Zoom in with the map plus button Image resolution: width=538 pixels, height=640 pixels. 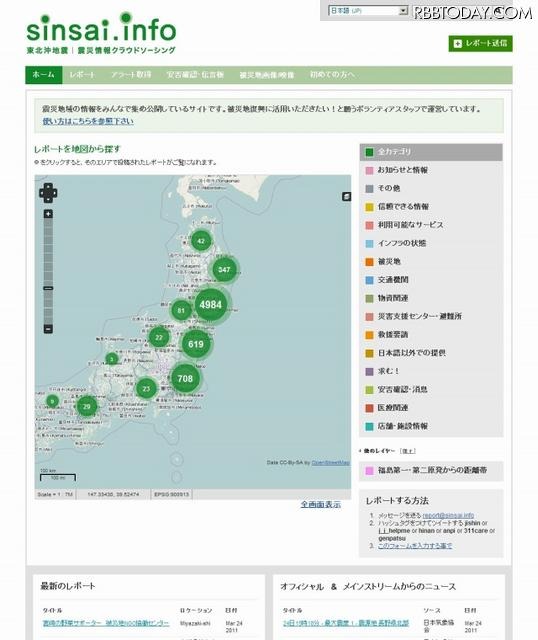pyautogui.click(x=48, y=214)
